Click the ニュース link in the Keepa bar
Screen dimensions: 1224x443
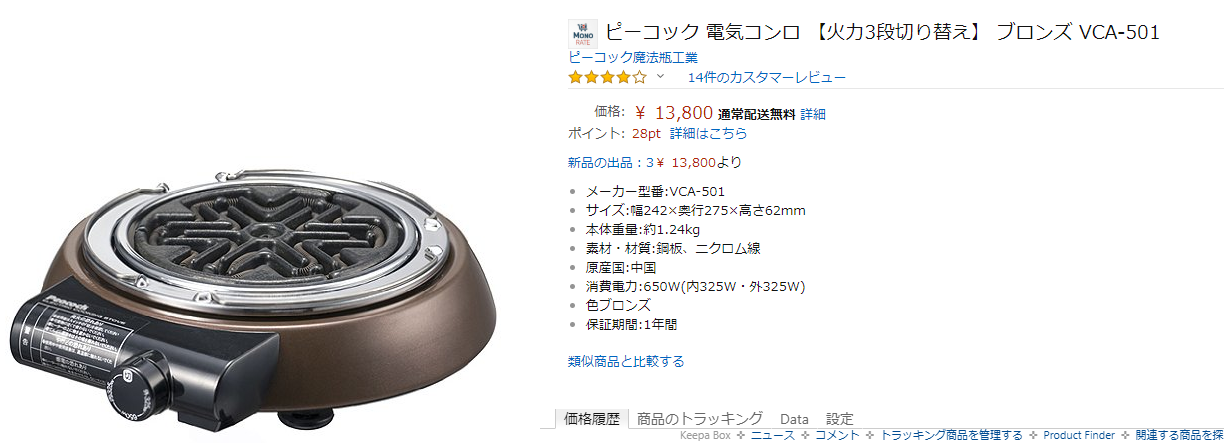click(772, 435)
